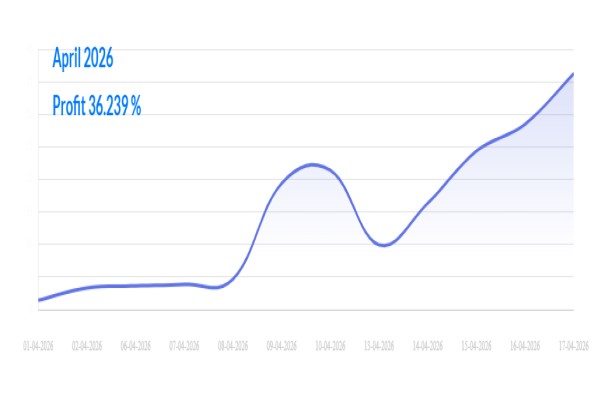The height and width of the screenshot is (408, 612).
Task: Click the 06-04-2026 date label
Action: click(136, 346)
